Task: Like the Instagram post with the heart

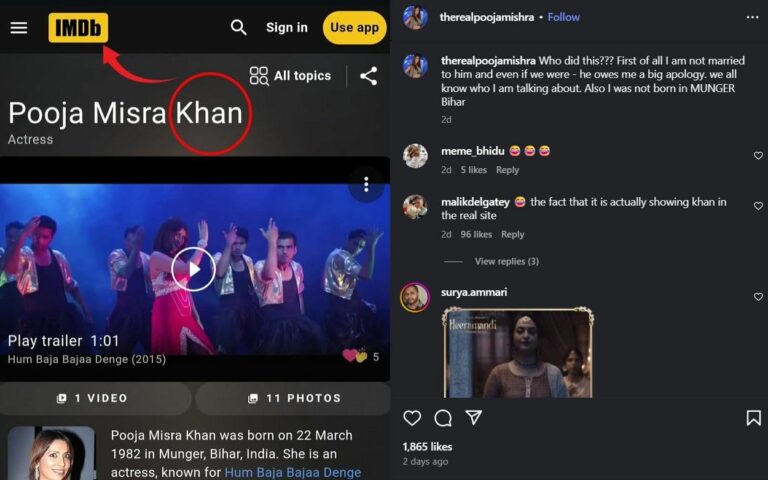Action: pos(411,418)
